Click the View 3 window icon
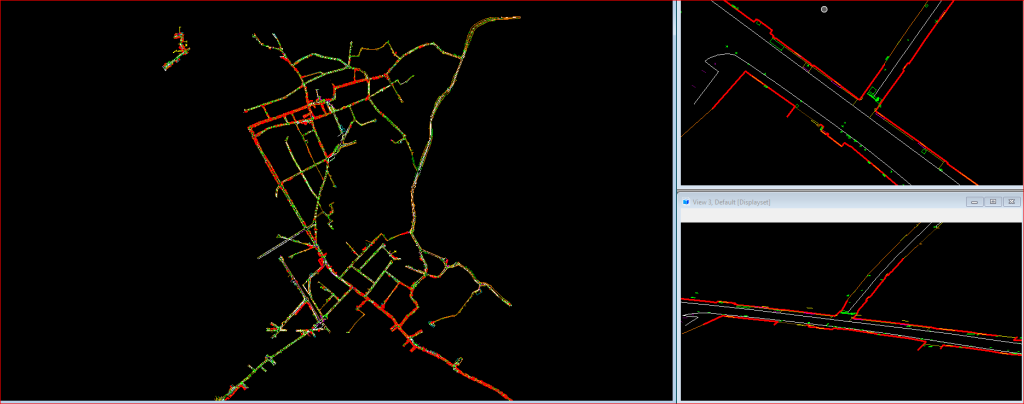The width and height of the screenshot is (1024, 404). 686,202
